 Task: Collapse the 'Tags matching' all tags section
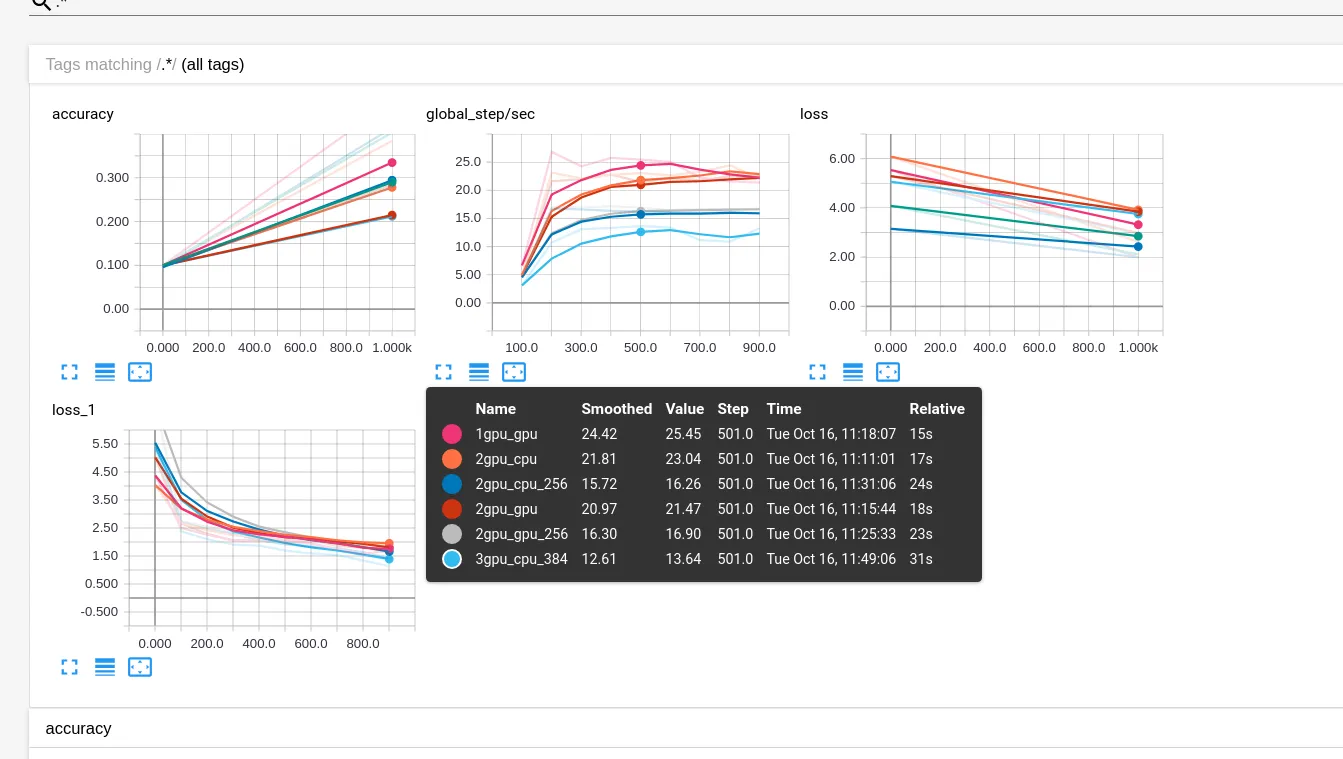pos(686,64)
